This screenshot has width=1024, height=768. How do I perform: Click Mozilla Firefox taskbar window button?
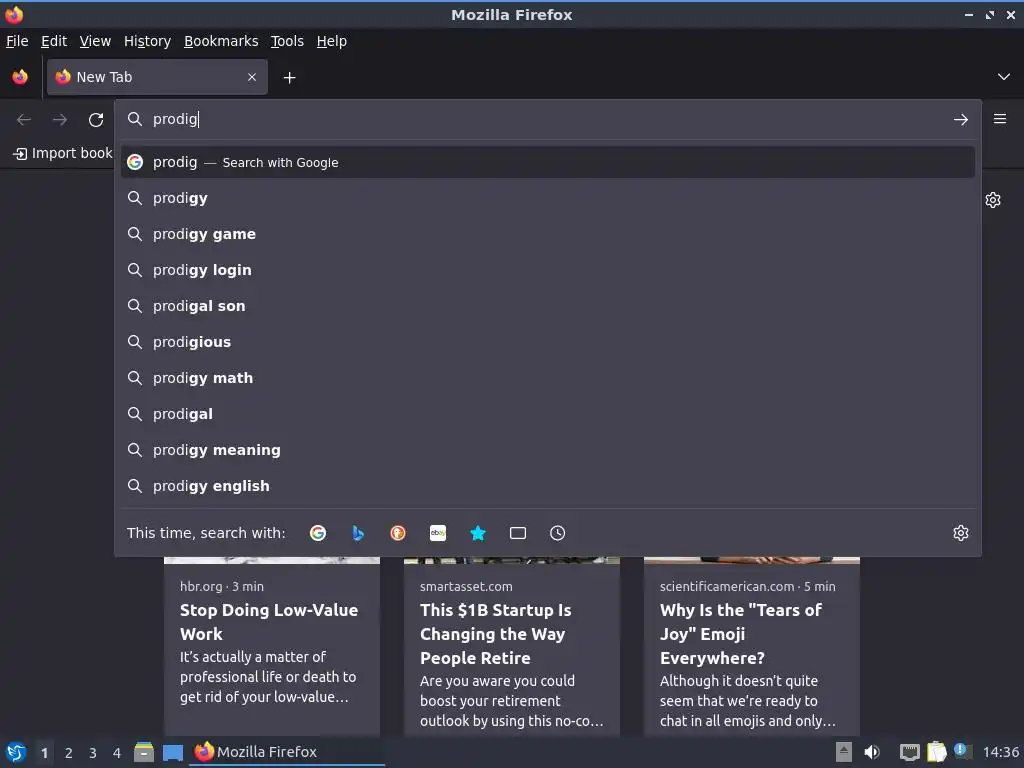click(287, 752)
